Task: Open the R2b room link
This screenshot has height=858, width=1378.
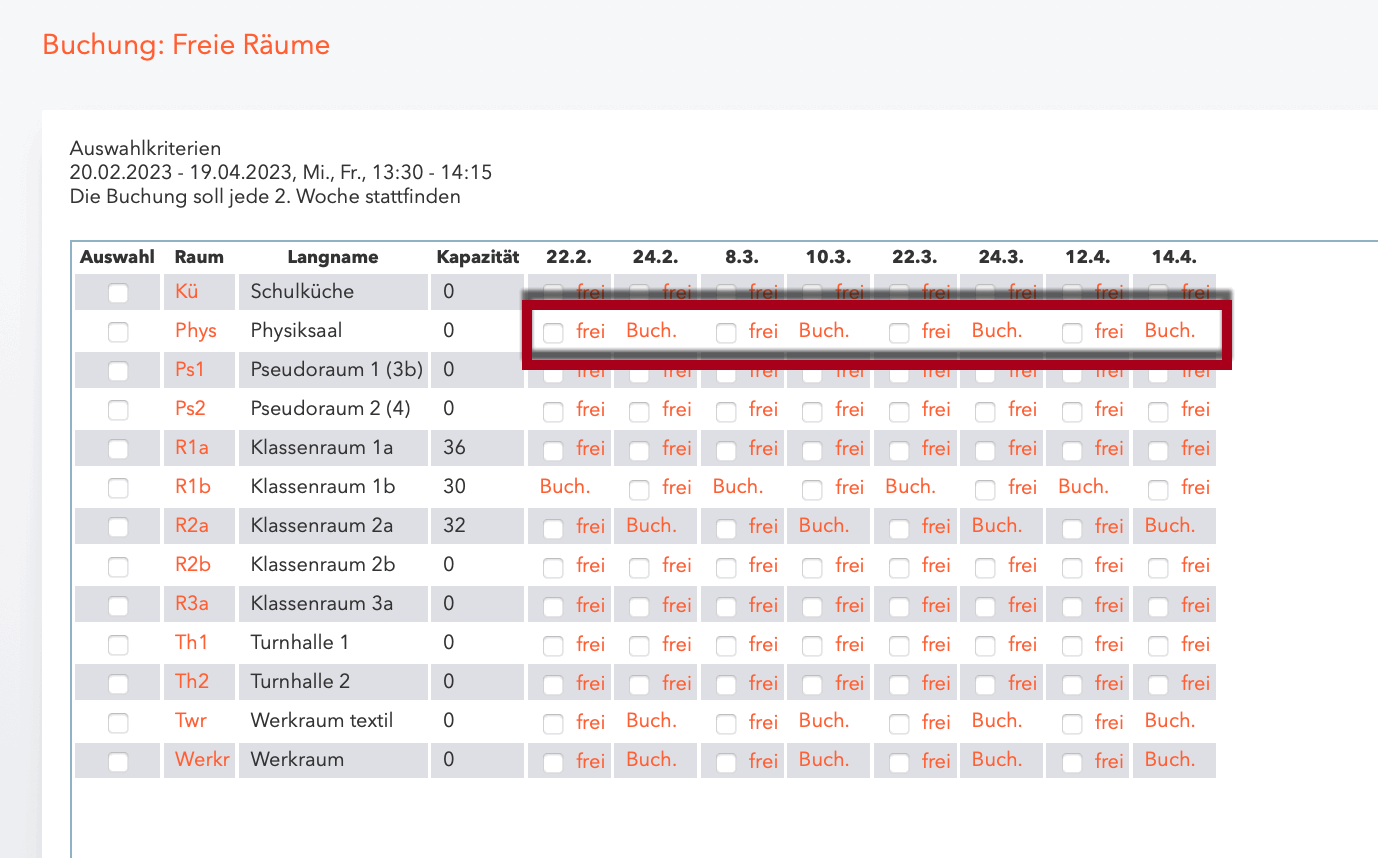Action: click(193, 564)
